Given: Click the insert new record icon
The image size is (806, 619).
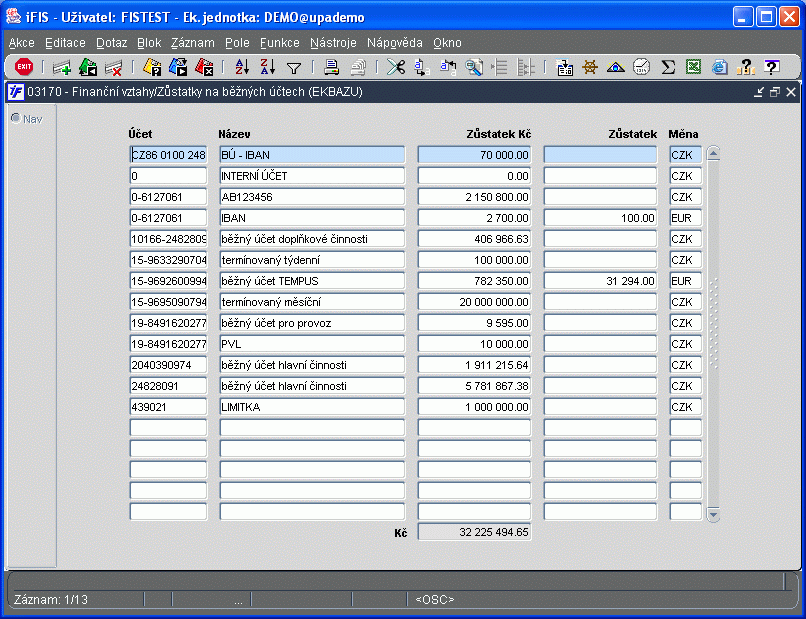Looking at the screenshot, I should pos(62,67).
